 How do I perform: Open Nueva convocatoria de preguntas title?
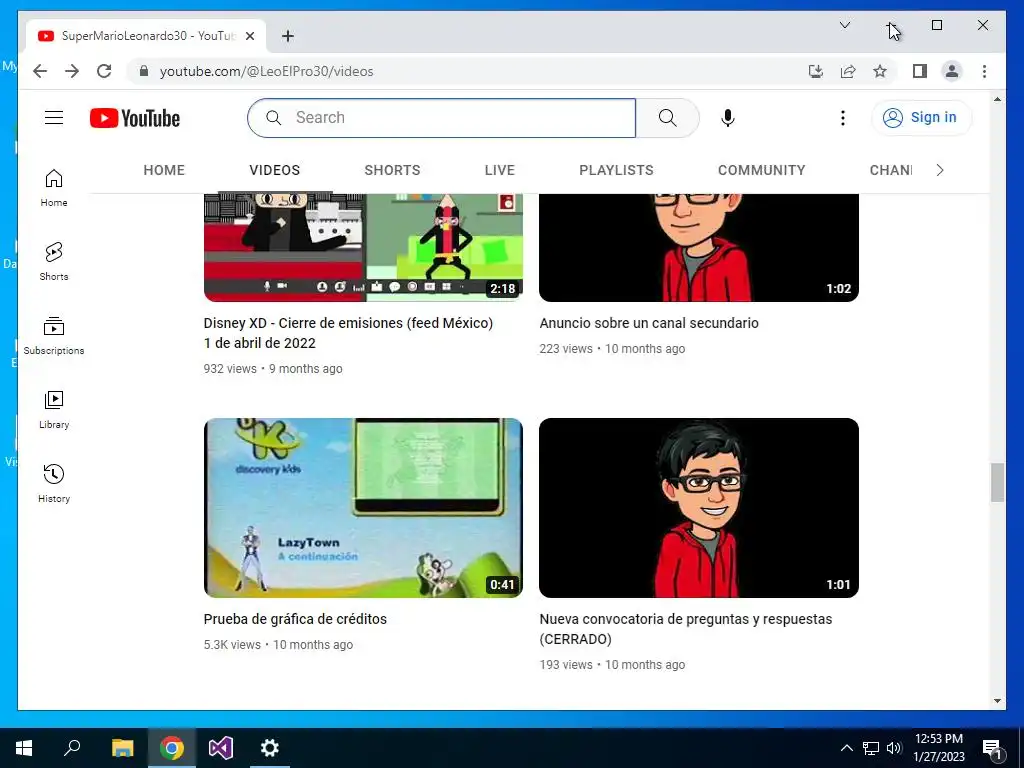pyautogui.click(x=686, y=629)
